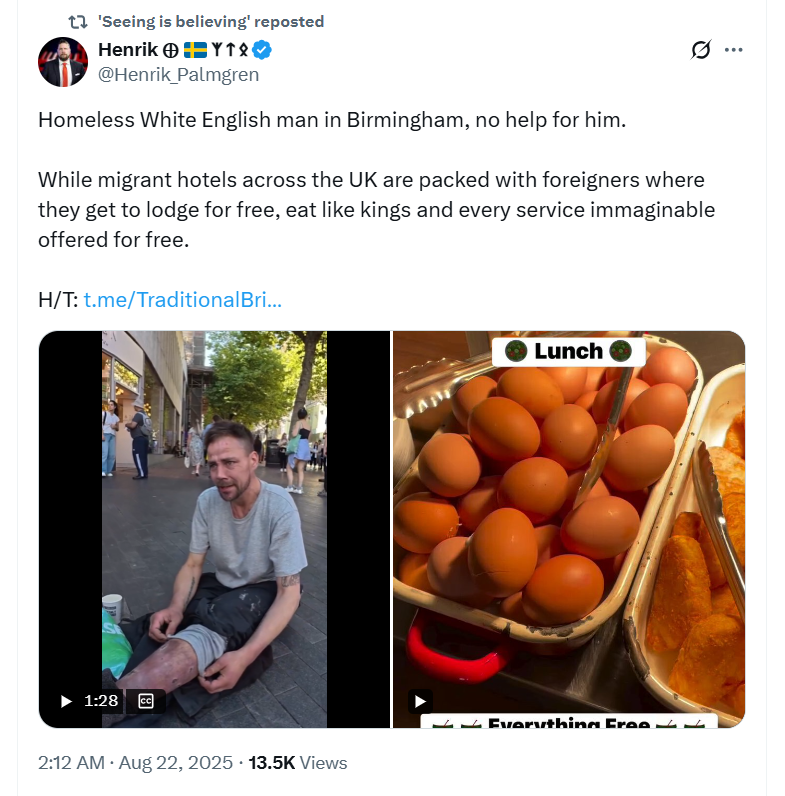Play the homeless man video
Screen dimensions: 785x796
pyautogui.click(x=66, y=701)
